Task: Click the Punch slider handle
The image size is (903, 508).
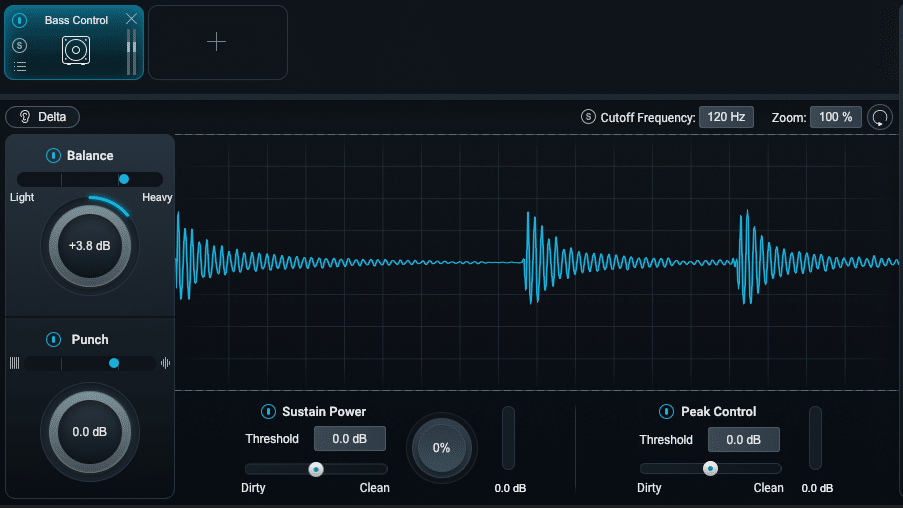Action: point(114,363)
